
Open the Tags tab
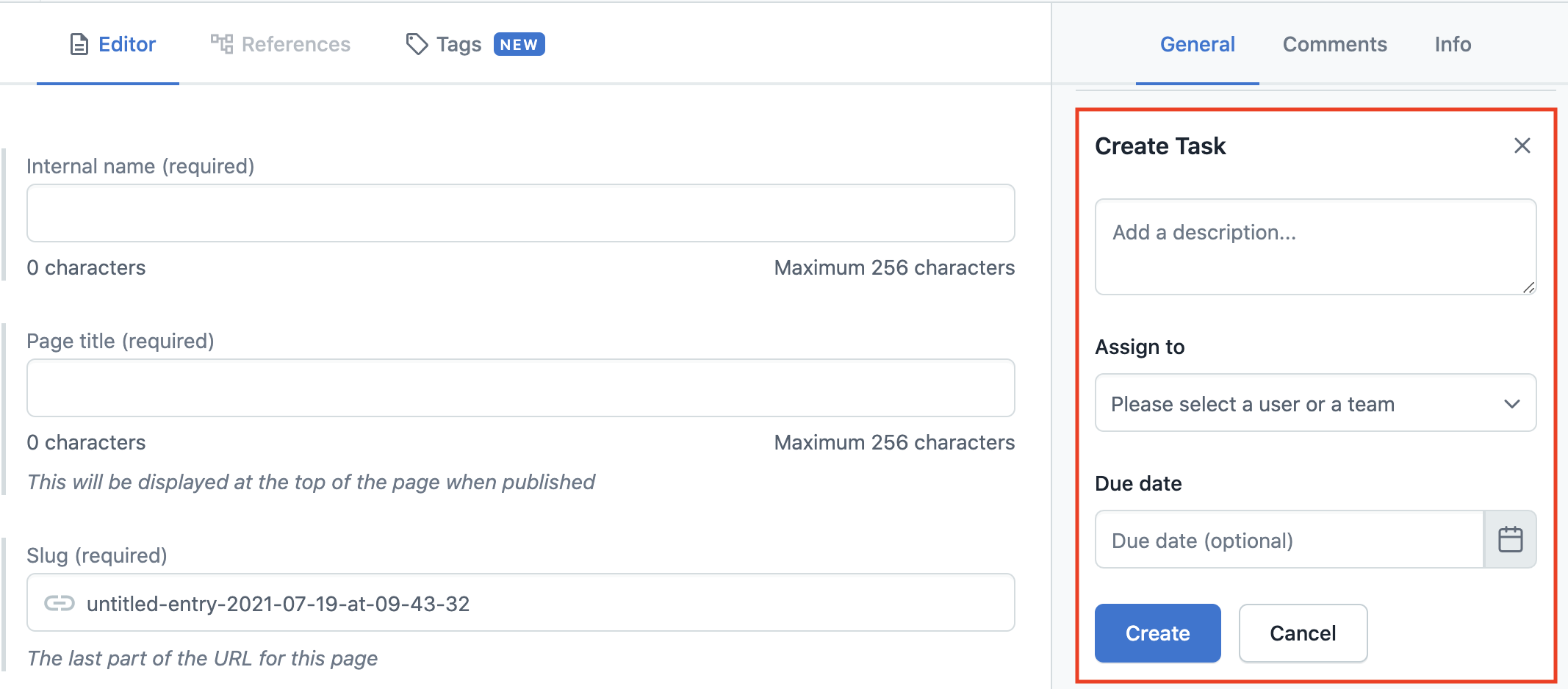[458, 44]
